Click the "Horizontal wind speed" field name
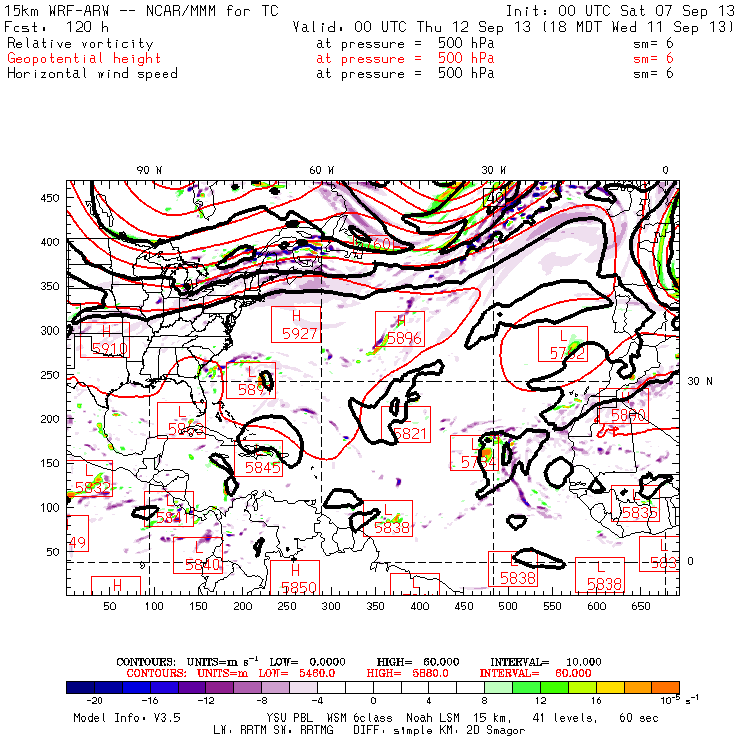The width and height of the screenshot is (740, 740). coord(92,74)
